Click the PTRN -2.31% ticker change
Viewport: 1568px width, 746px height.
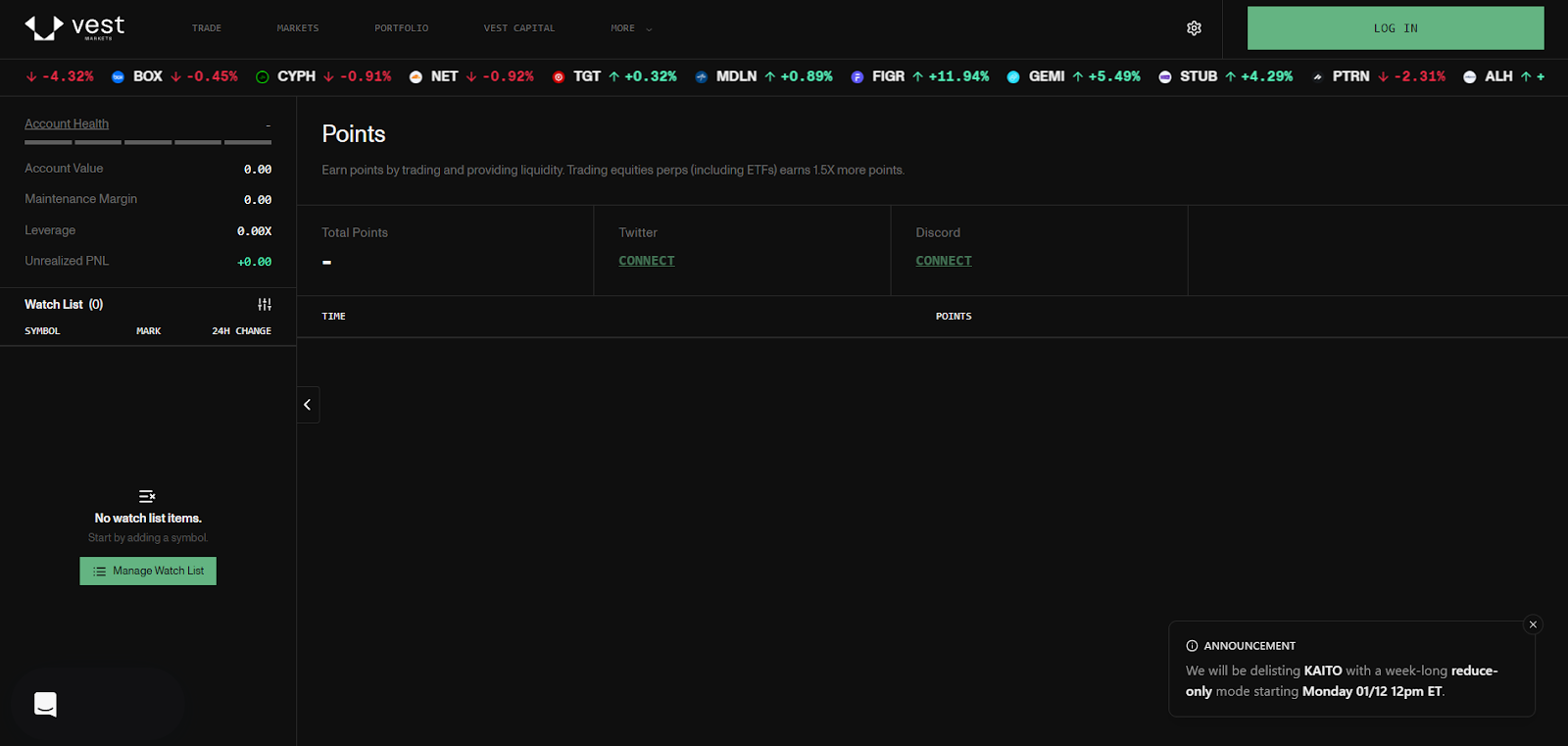[x=1412, y=76]
